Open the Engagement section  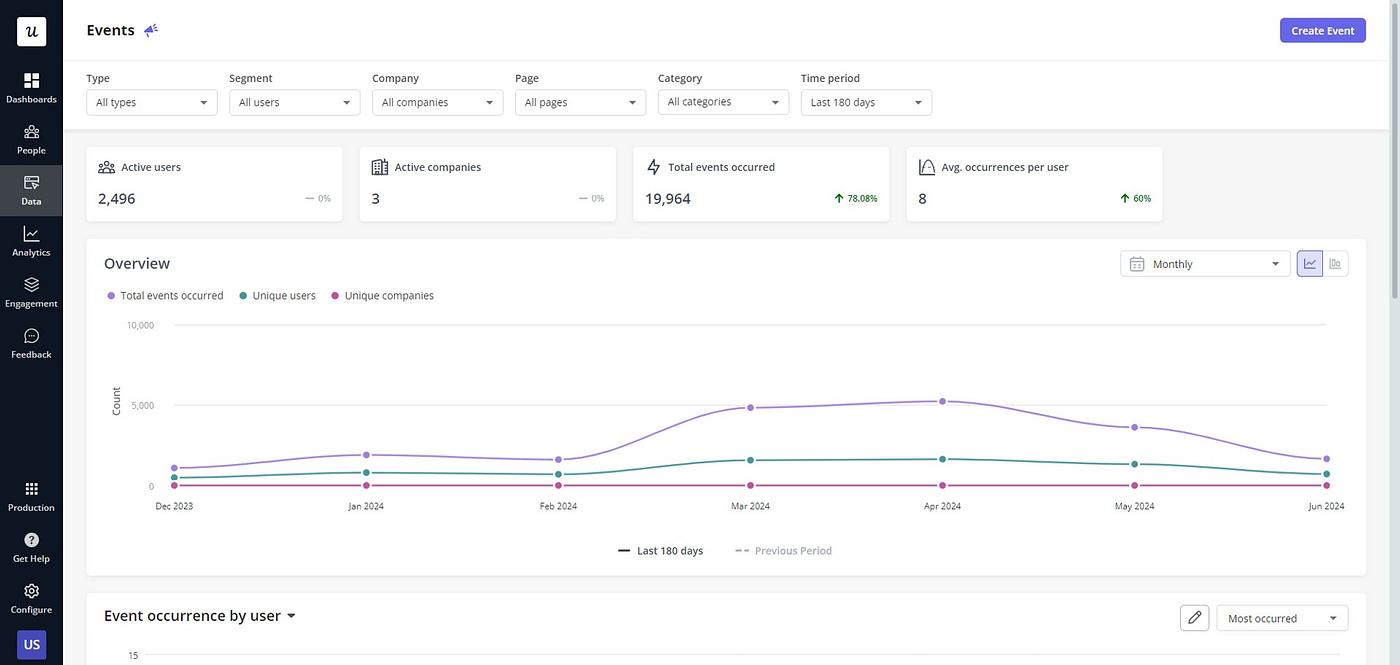(x=31, y=293)
